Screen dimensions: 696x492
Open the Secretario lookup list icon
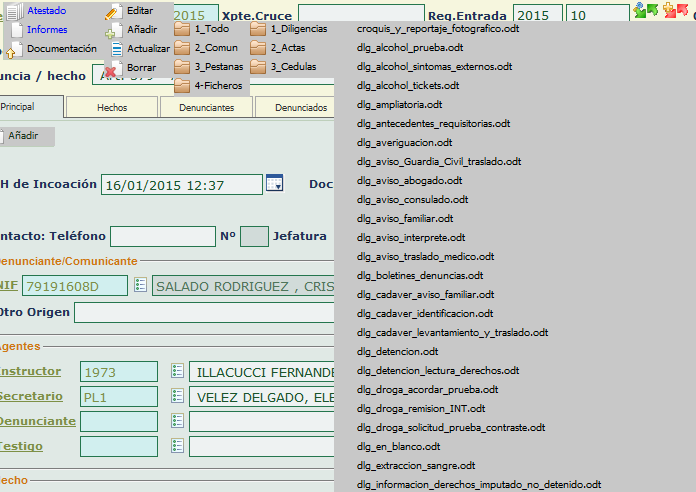coord(178,396)
